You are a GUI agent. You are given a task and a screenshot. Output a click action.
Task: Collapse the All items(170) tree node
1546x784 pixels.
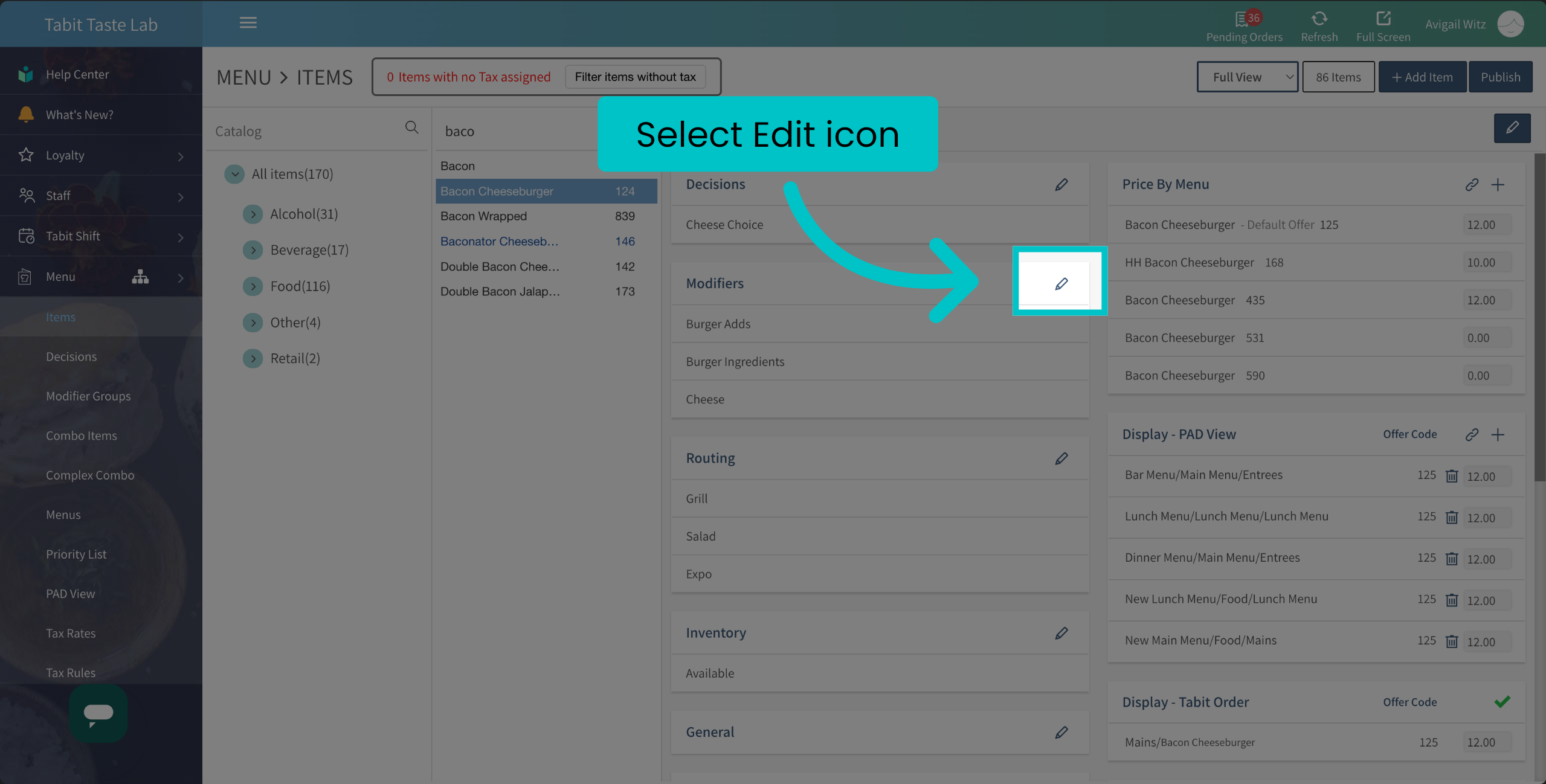pos(234,174)
